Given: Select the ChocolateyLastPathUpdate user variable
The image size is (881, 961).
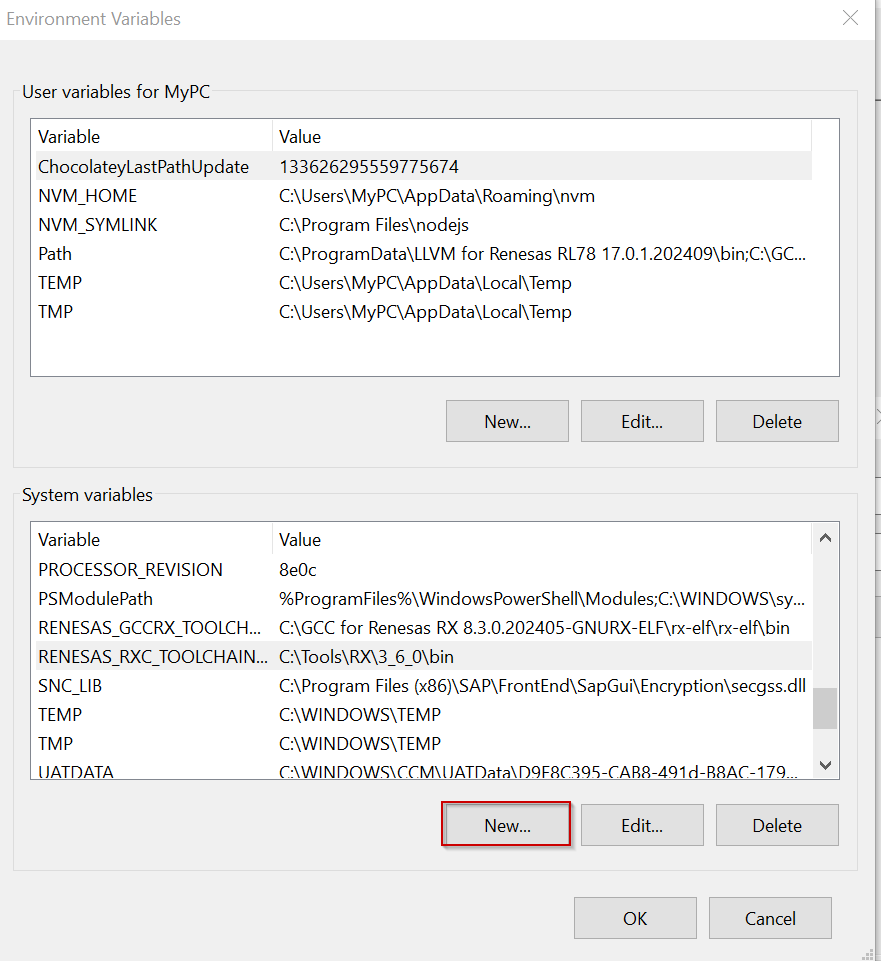Looking at the screenshot, I should pos(143,167).
